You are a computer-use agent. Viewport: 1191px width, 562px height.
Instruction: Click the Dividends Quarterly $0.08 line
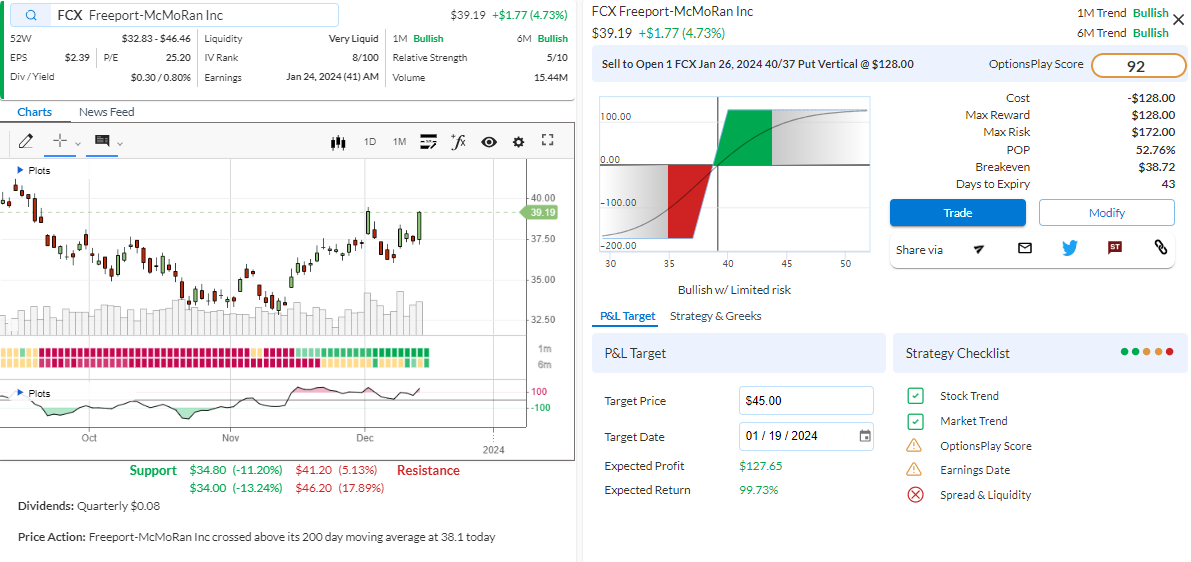point(89,505)
